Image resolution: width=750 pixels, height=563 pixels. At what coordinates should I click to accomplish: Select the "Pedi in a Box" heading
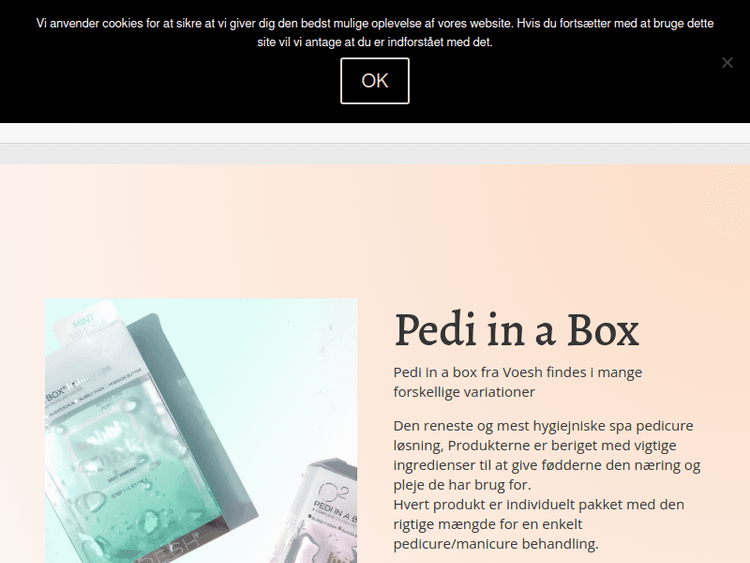pyautogui.click(x=517, y=330)
